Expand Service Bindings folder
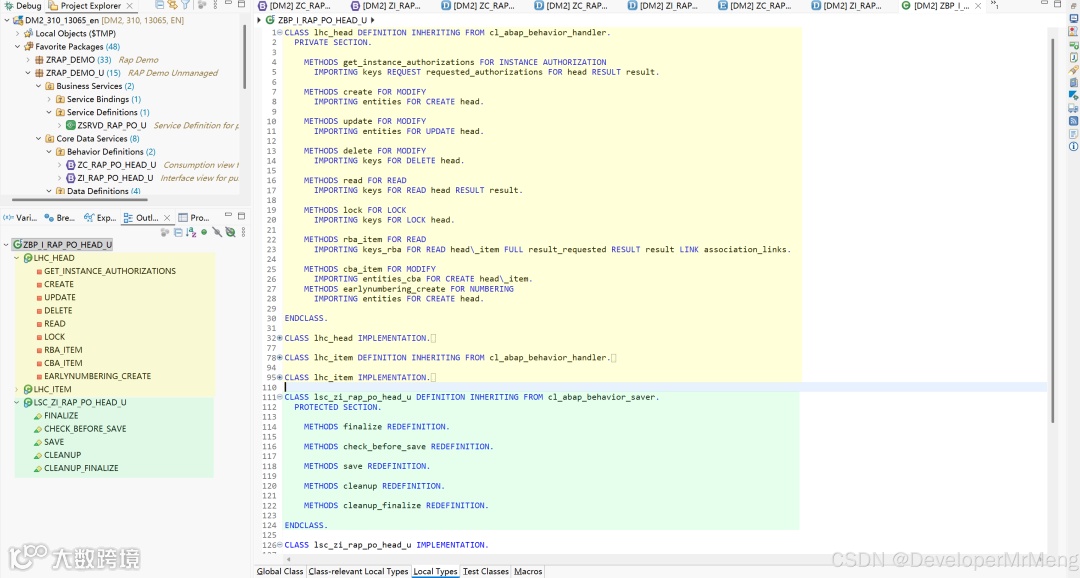This screenshot has height=578, width=1080. click(x=49, y=99)
